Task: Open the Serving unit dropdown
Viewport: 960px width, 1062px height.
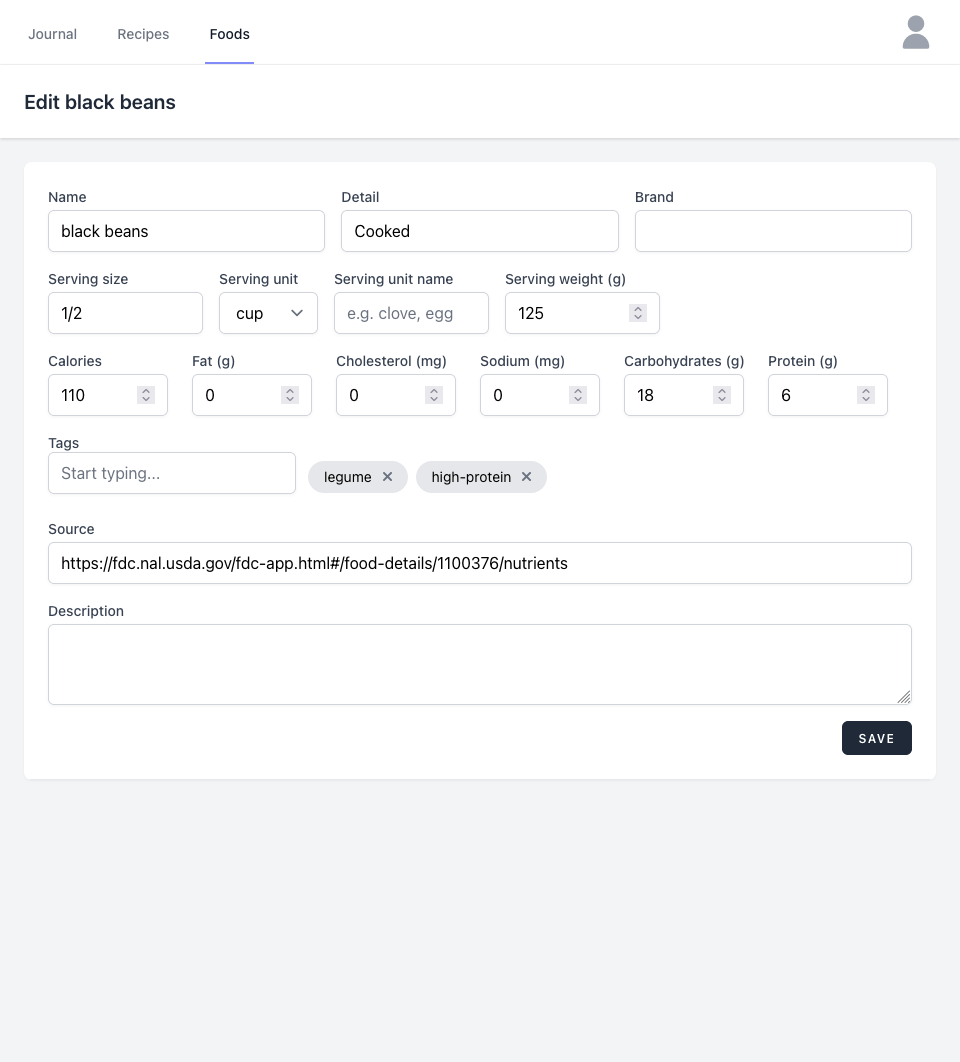Action: tap(268, 313)
